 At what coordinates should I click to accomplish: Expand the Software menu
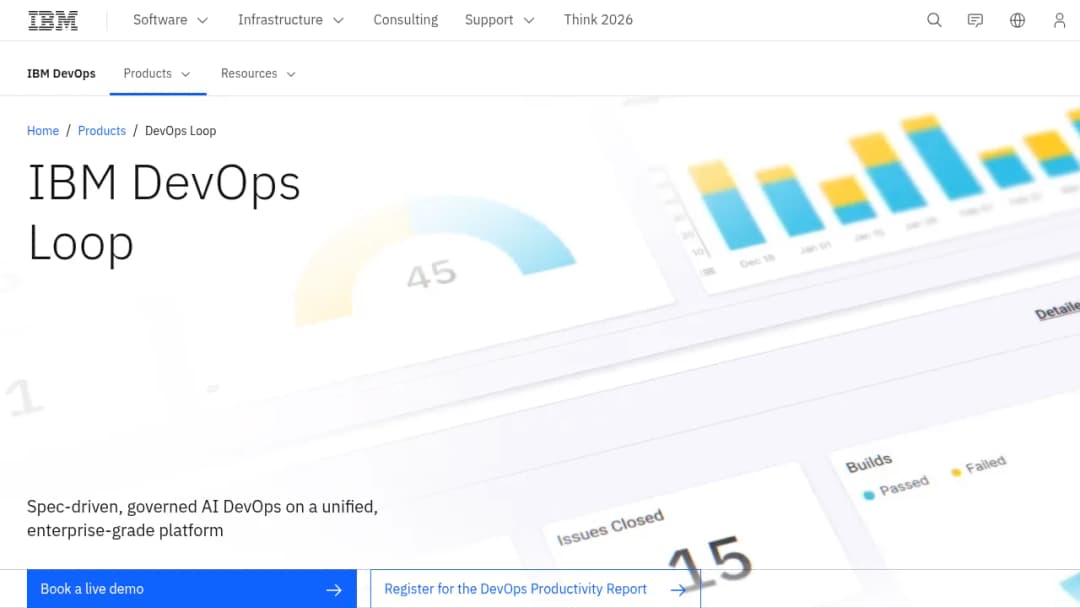pos(171,20)
